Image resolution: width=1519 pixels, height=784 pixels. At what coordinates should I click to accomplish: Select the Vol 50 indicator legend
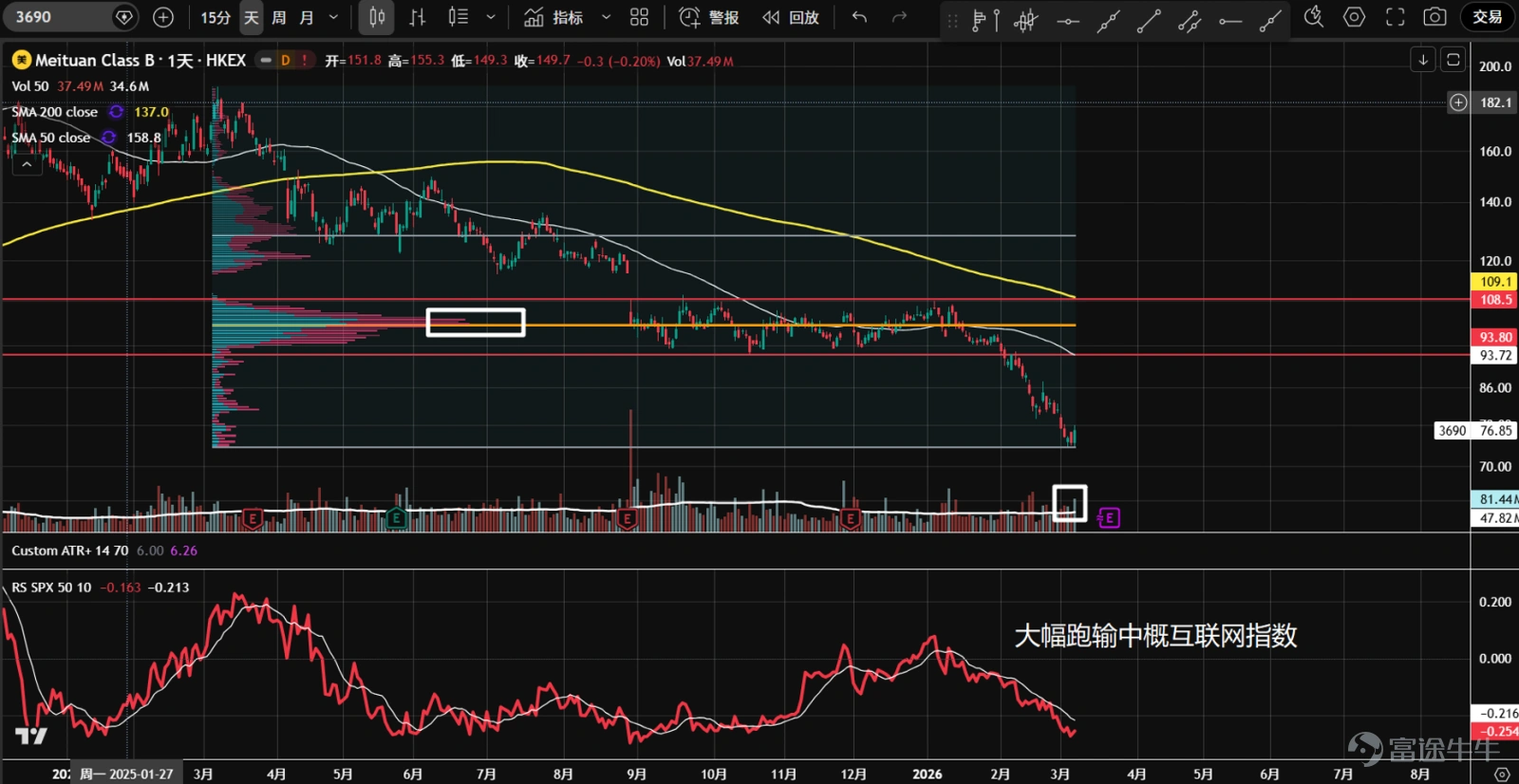point(30,86)
